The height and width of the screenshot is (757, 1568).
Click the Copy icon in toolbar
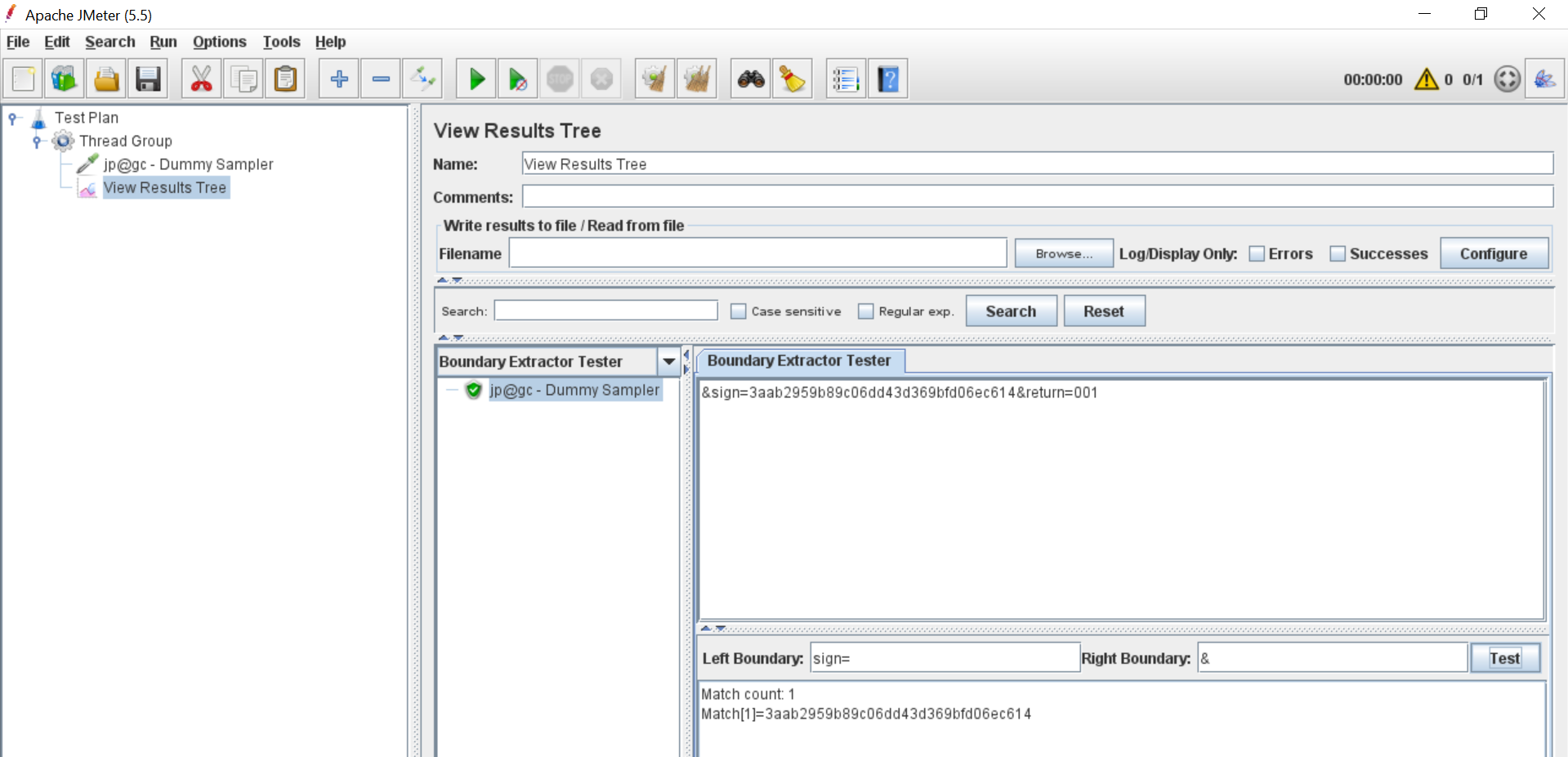(x=243, y=79)
